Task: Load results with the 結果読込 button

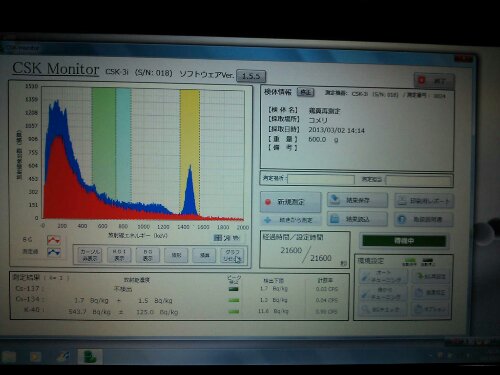Action: 358,219
